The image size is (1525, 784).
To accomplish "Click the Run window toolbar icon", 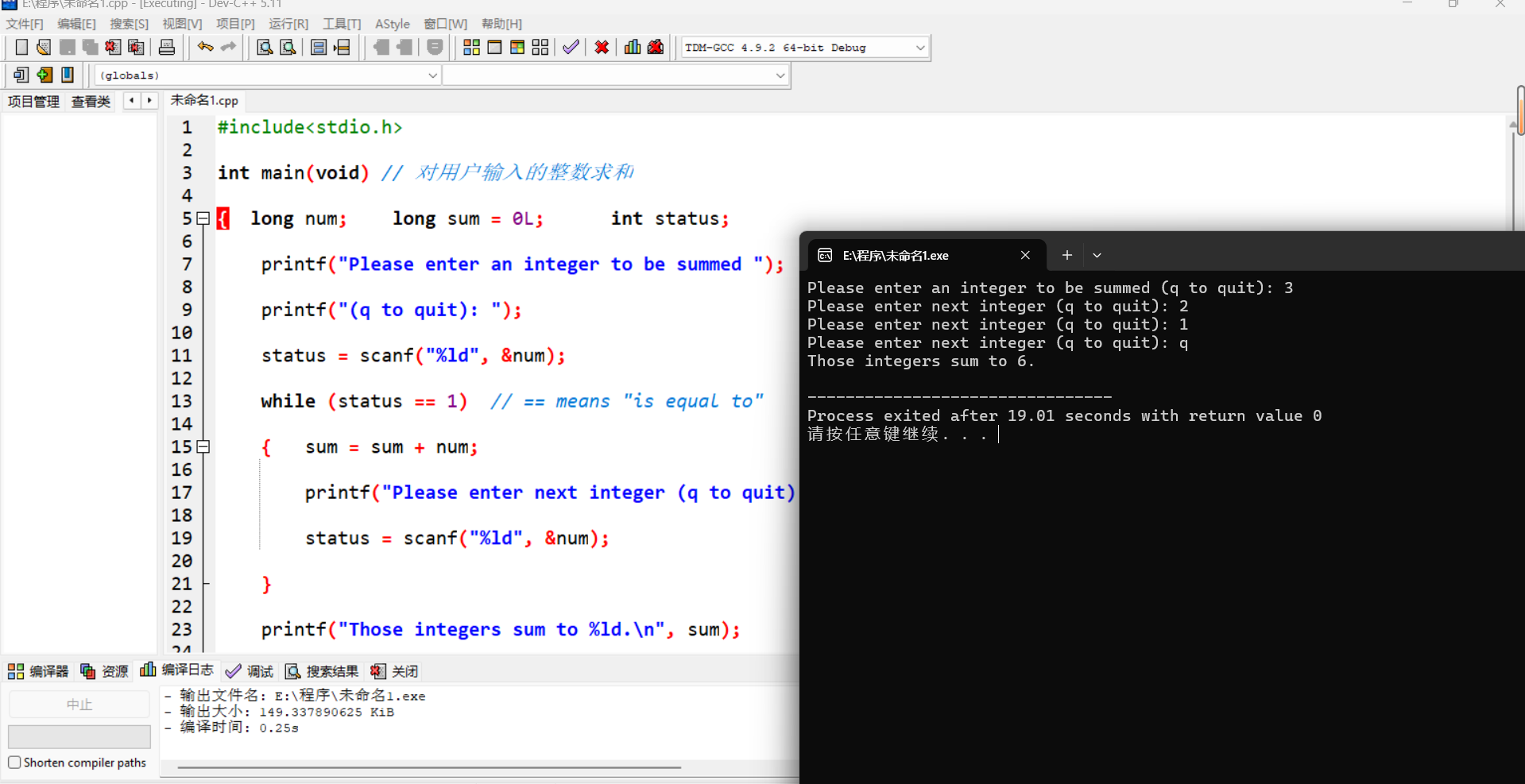I will (x=494, y=48).
